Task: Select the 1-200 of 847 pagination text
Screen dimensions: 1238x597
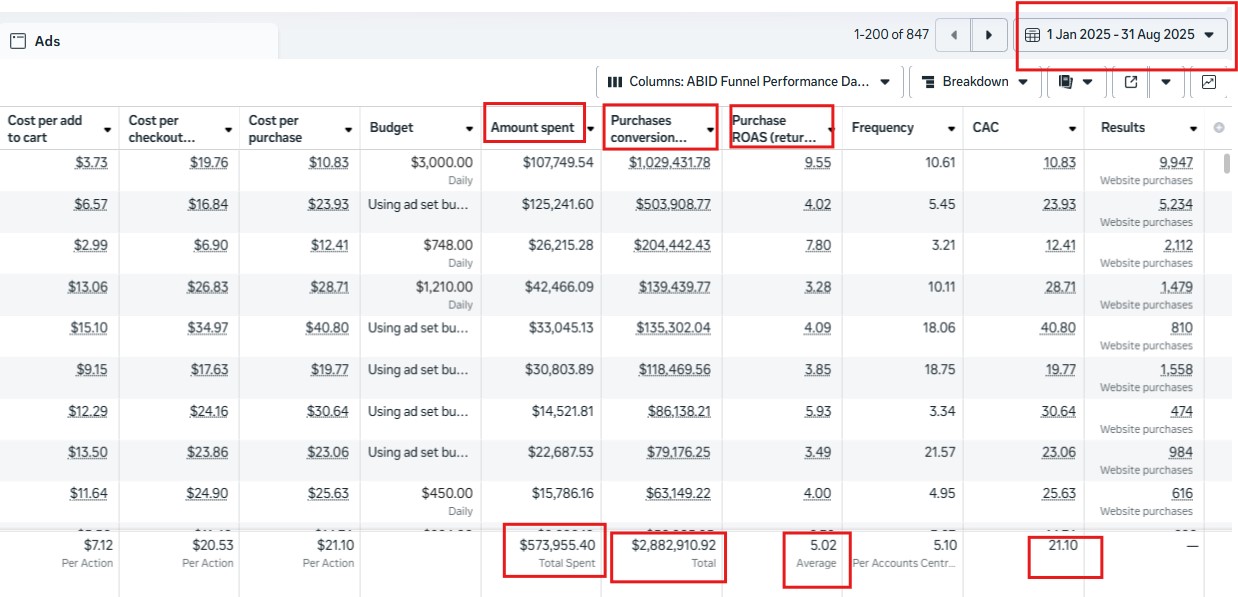Action: click(891, 35)
